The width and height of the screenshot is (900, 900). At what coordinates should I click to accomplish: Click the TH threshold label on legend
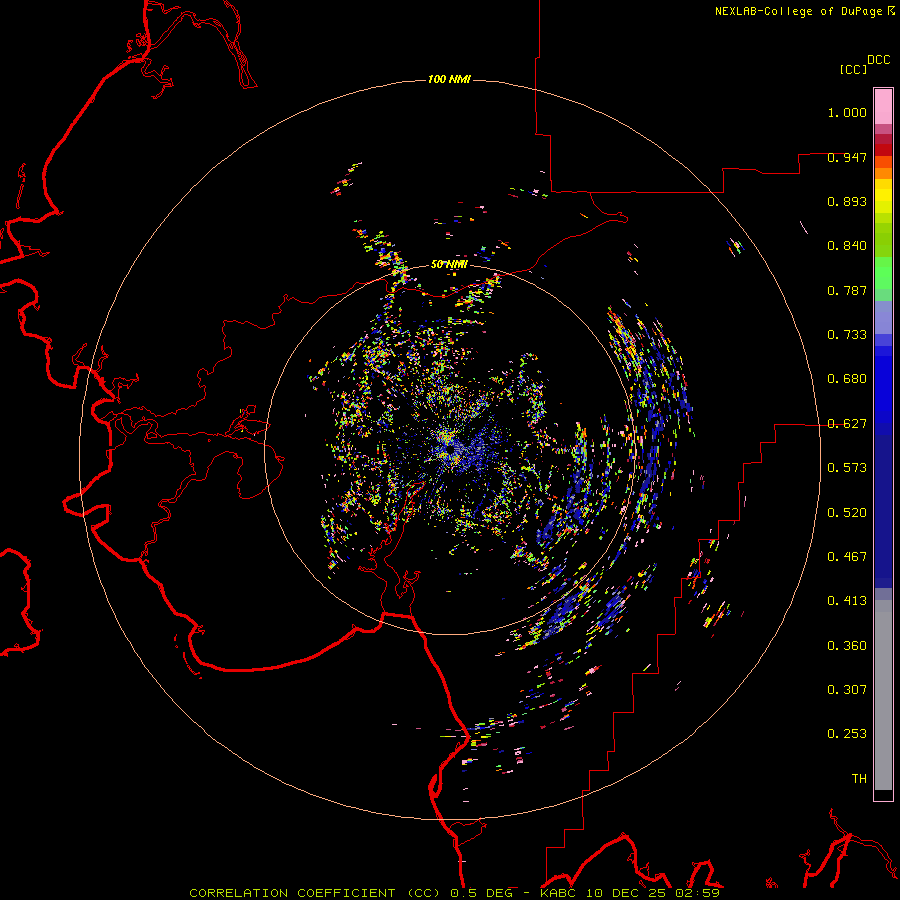click(859, 779)
